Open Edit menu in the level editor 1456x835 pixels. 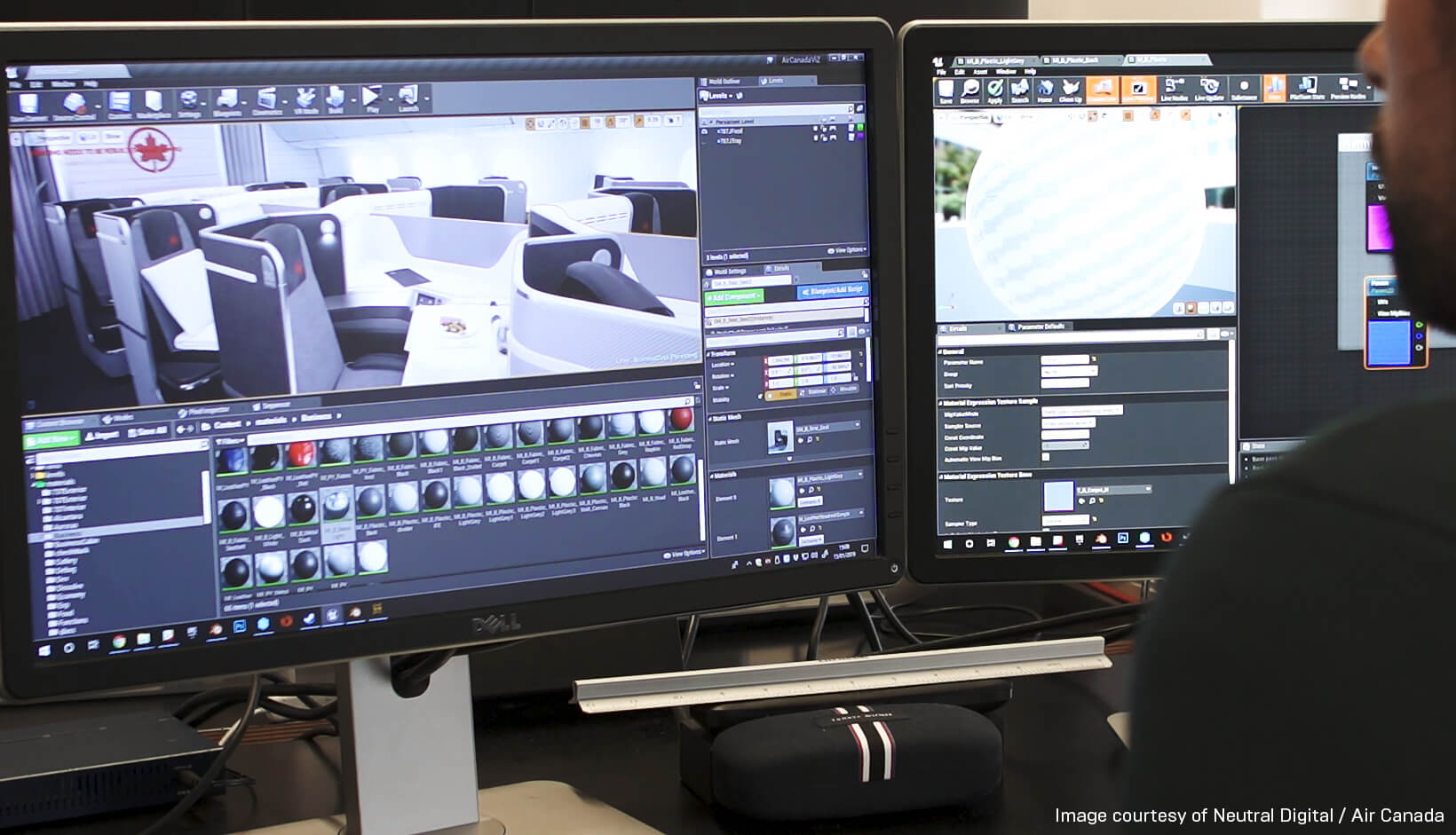click(36, 84)
